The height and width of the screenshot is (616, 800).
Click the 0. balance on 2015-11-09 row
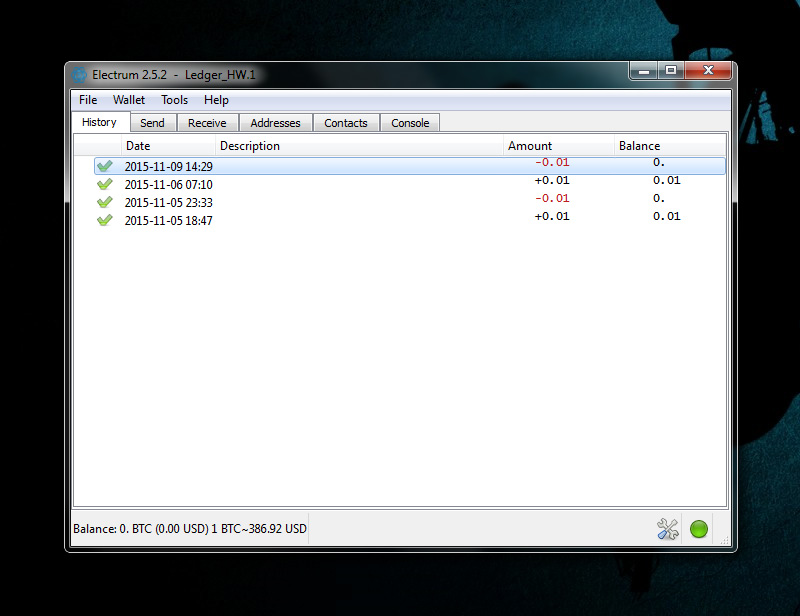(659, 162)
